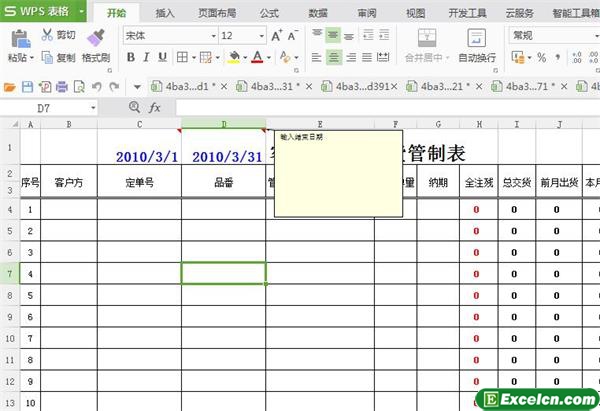Open number format 常规 dropdown
The image size is (600, 411).
597,36
